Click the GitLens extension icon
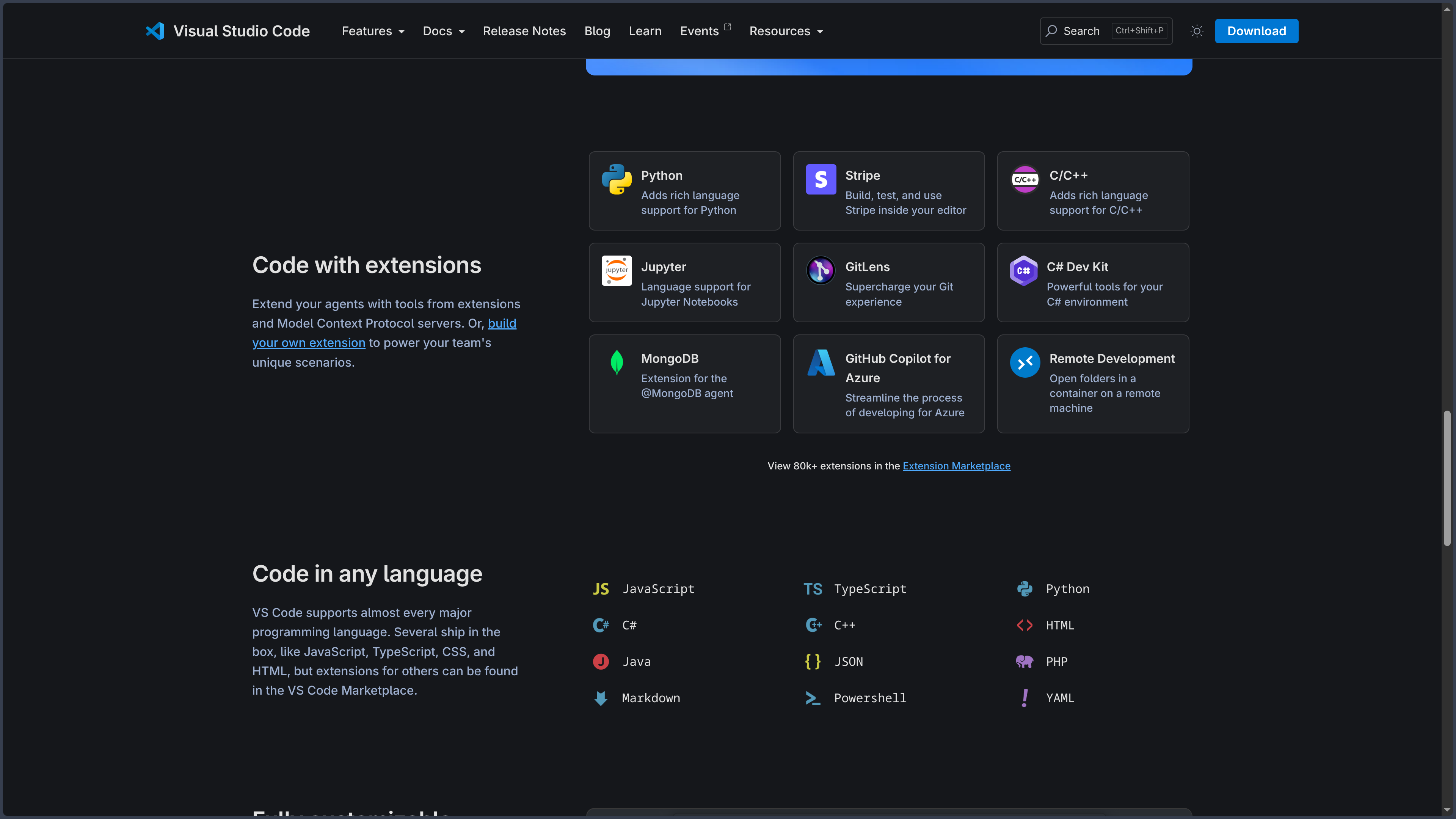This screenshot has width=1456, height=819. click(x=821, y=271)
